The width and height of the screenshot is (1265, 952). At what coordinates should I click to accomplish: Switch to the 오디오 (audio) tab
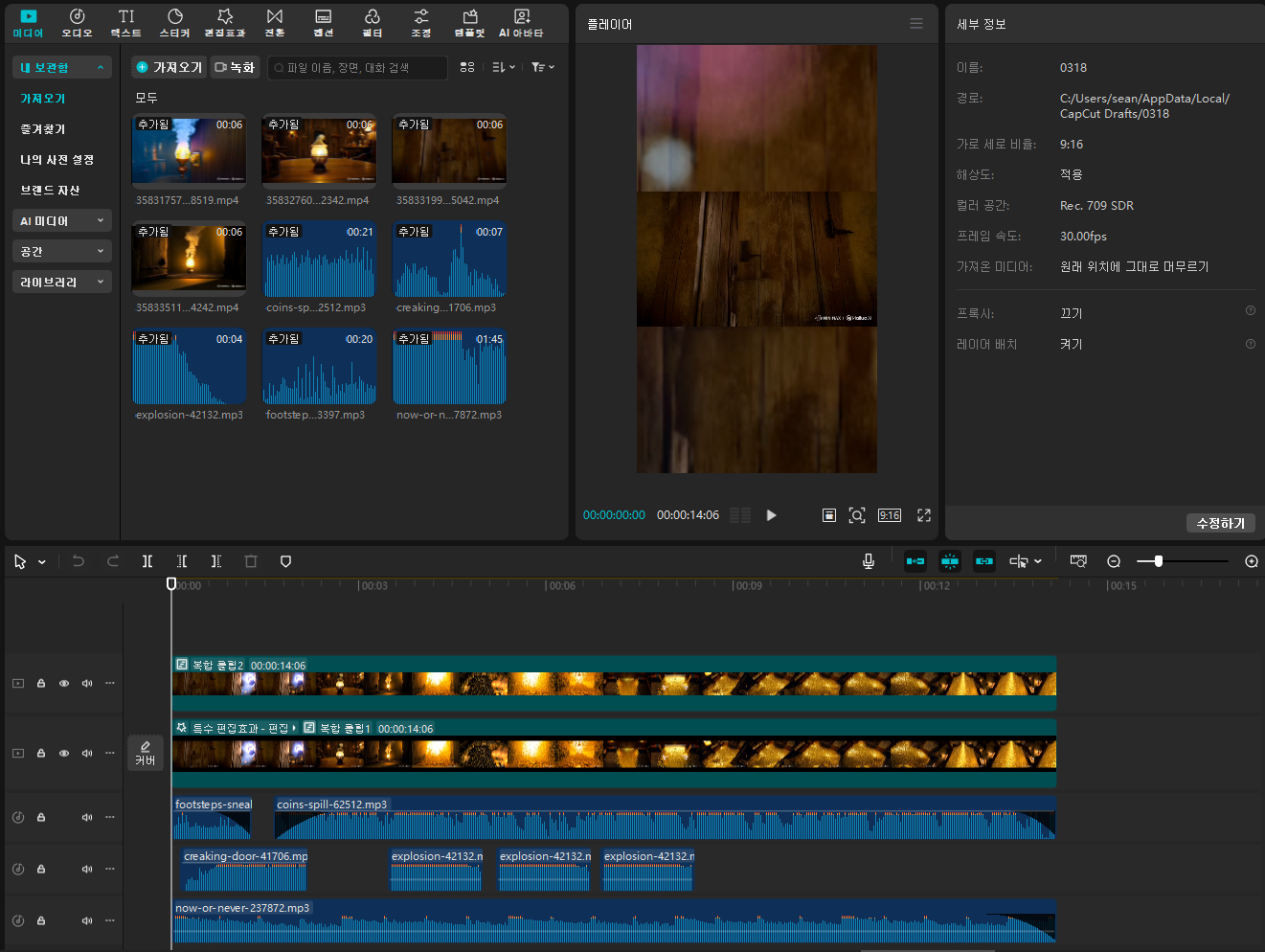tap(77, 22)
